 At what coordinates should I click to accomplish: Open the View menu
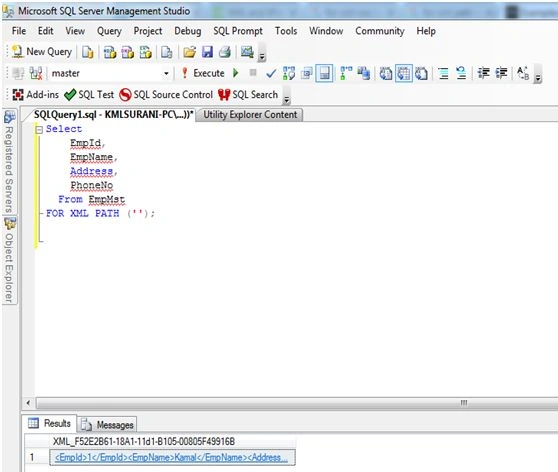[75, 31]
